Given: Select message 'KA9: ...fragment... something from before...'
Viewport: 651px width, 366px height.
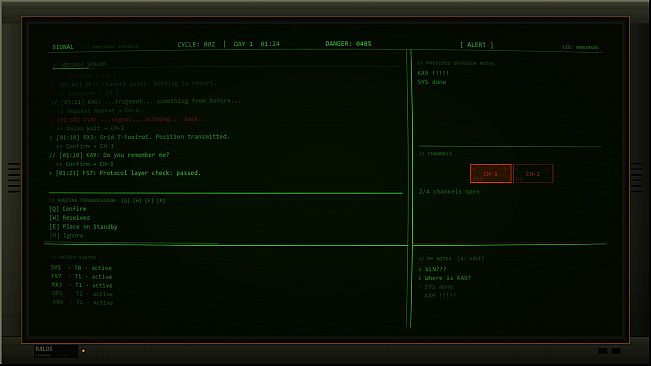Looking at the screenshot, I should (145, 101).
